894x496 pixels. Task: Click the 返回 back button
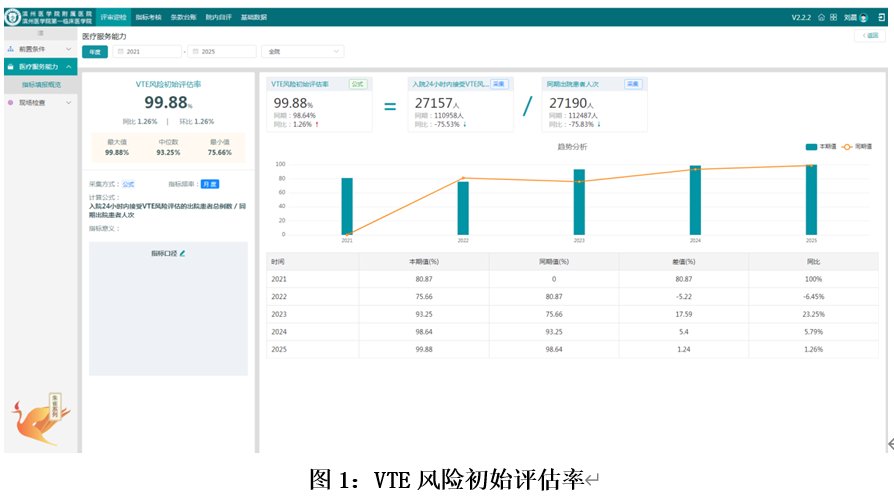(x=869, y=35)
